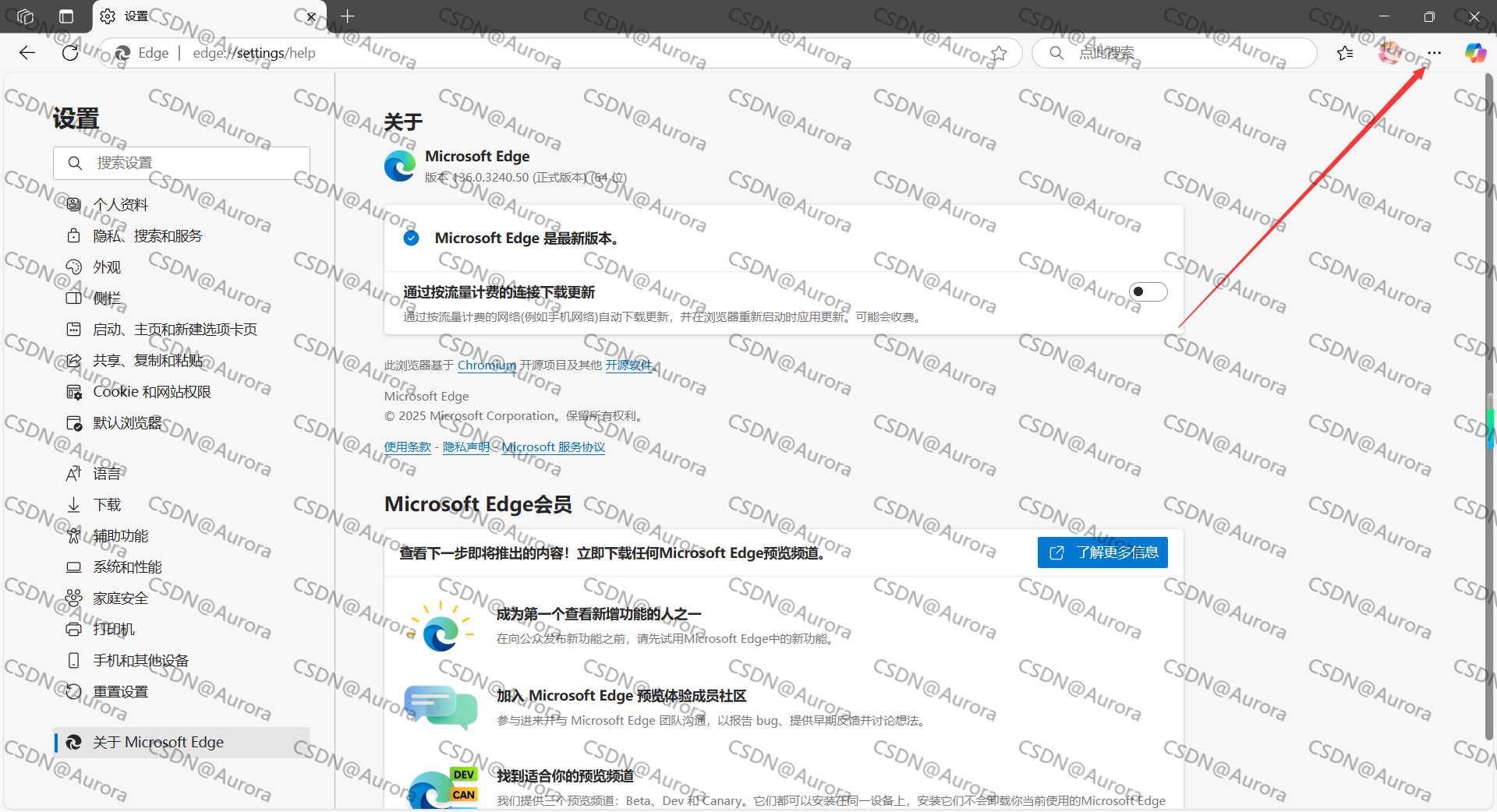Image resolution: width=1497 pixels, height=812 pixels.
Task: Click 找到适合你的预览频道 heading
Action: pyautogui.click(x=565, y=776)
